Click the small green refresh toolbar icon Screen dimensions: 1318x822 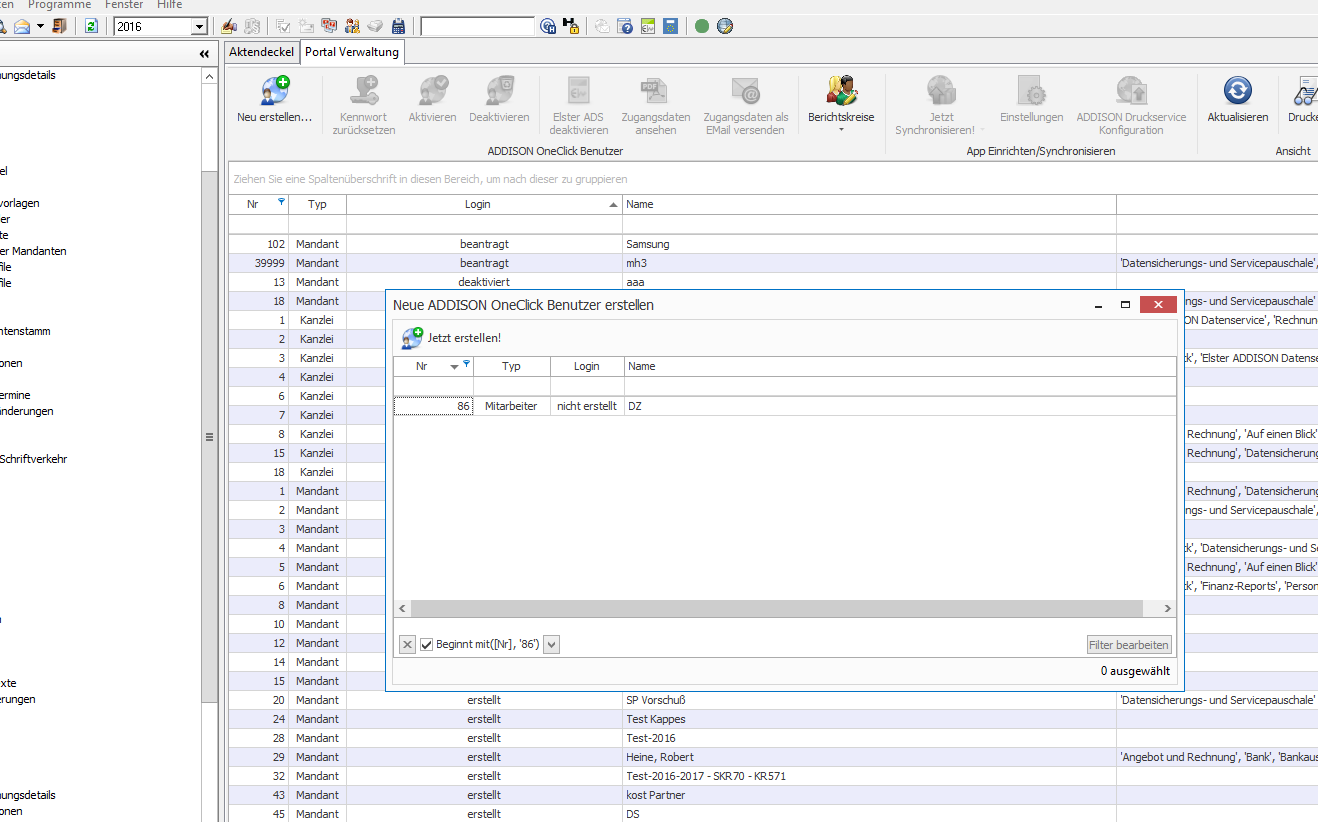click(91, 26)
